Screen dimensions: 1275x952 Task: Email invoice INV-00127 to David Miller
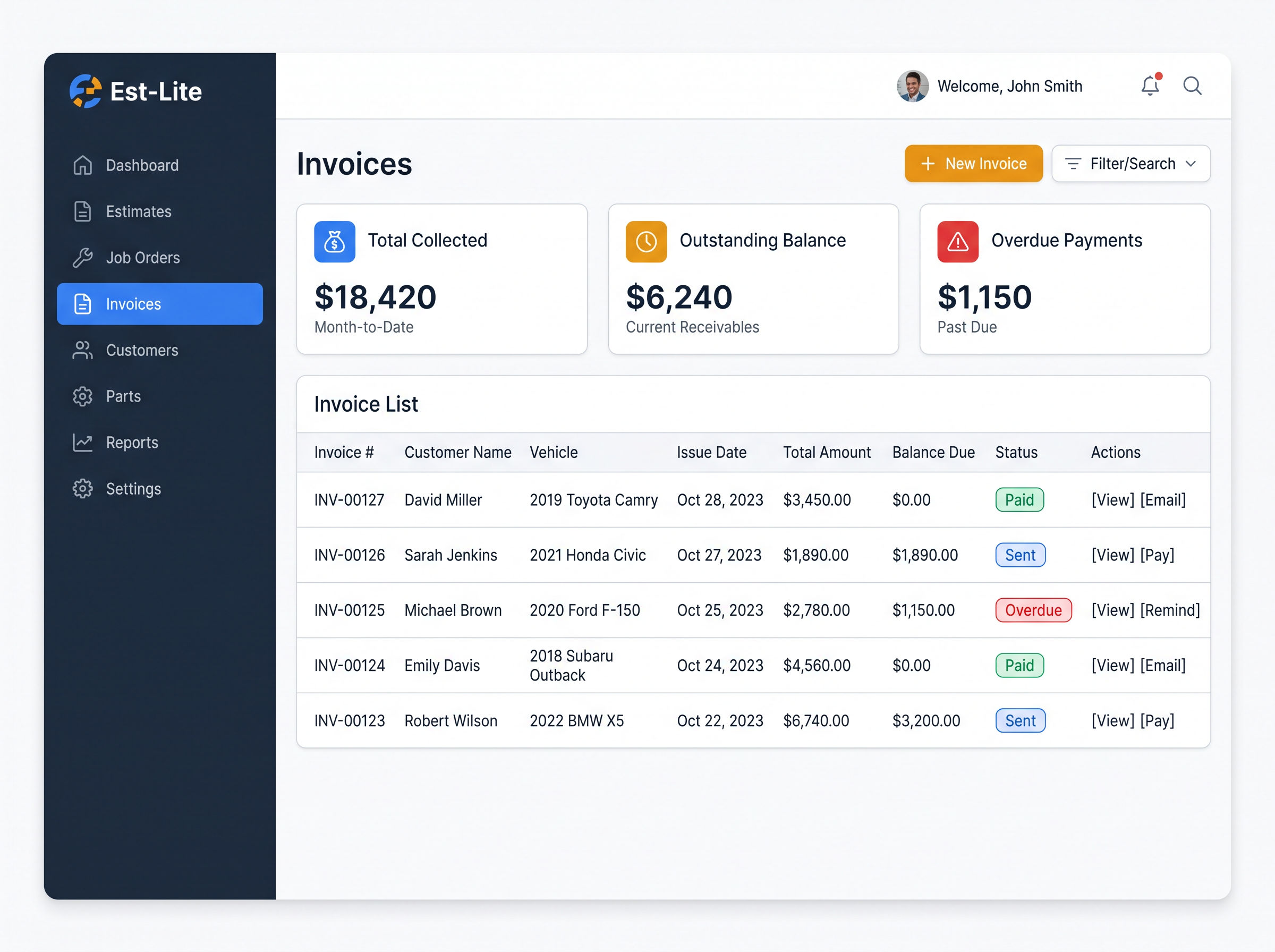1163,499
